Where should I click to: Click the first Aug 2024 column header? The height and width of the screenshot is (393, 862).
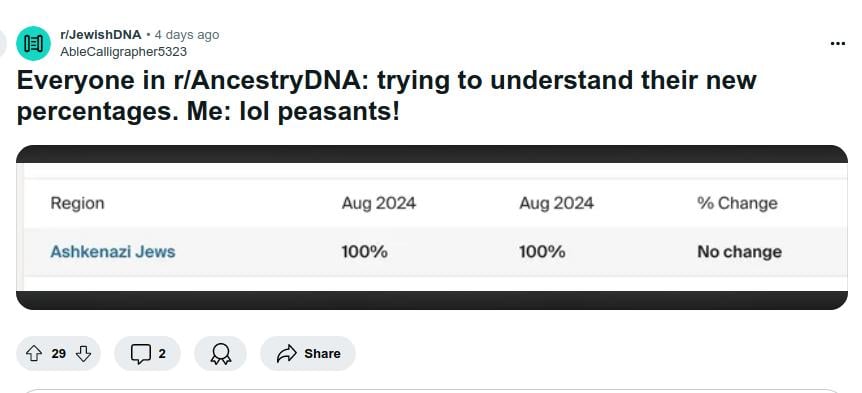(379, 203)
